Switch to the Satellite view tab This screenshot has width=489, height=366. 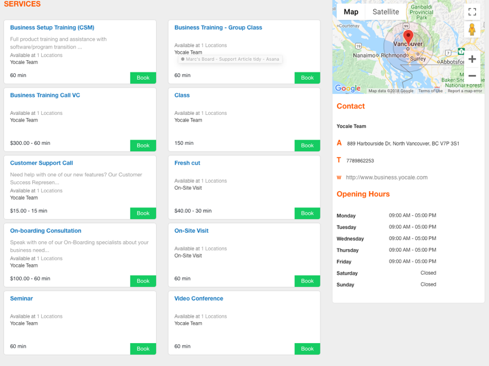pos(386,12)
